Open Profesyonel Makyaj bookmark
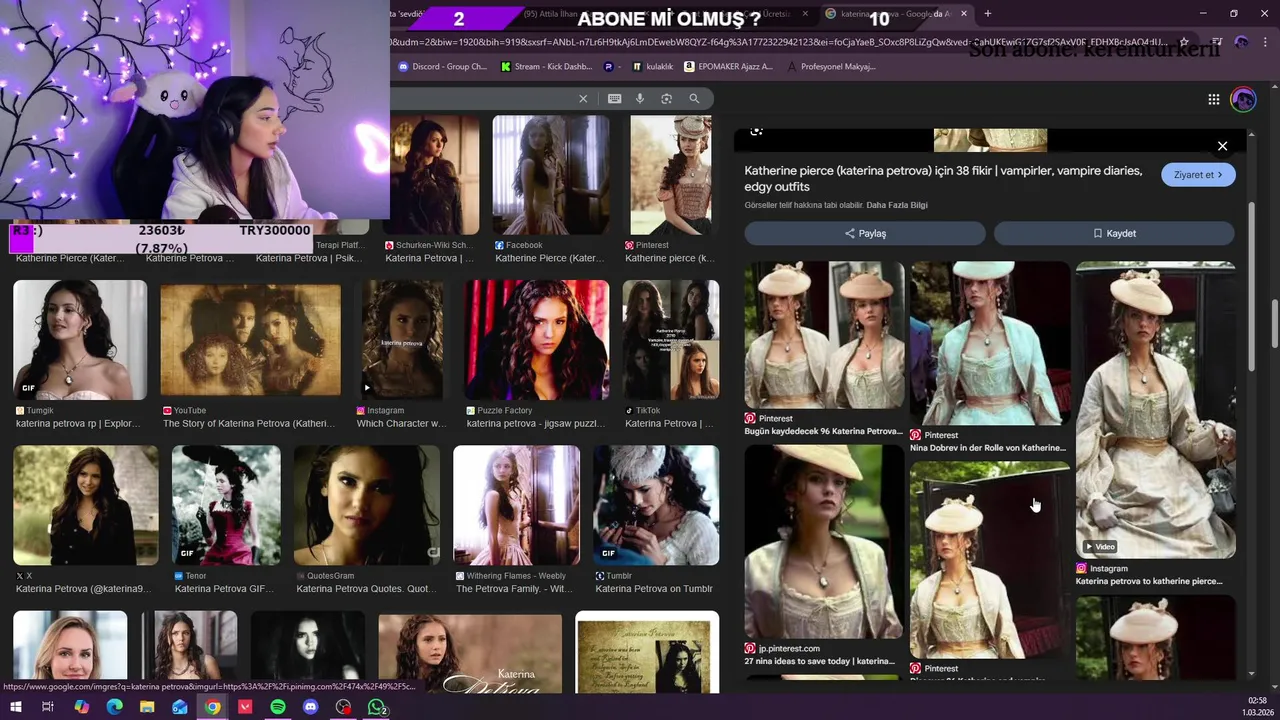Image resolution: width=1280 pixels, height=720 pixels. tap(831, 67)
